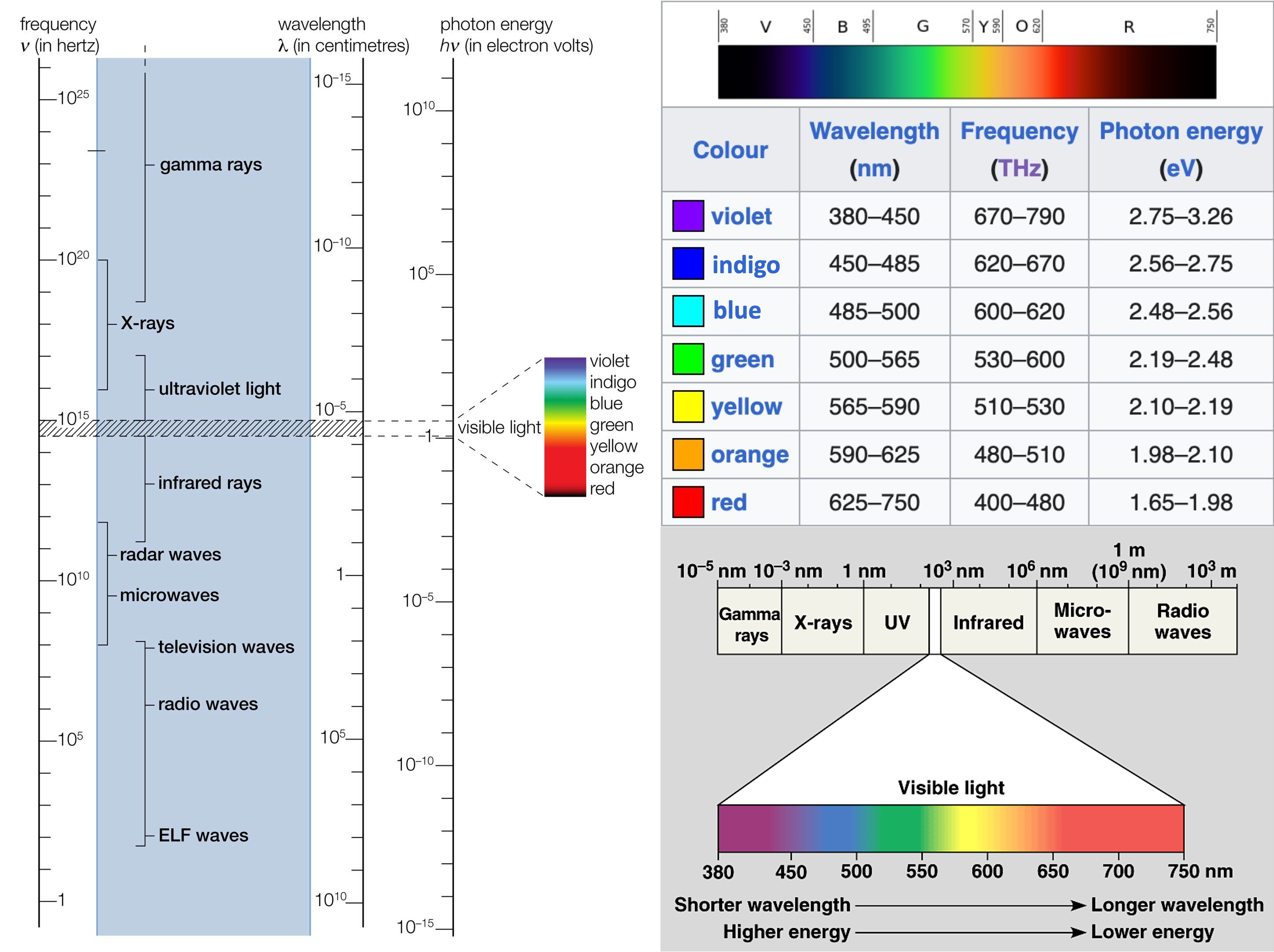Click the gamma rays label
The height and width of the screenshot is (952, 1274).
point(211,165)
